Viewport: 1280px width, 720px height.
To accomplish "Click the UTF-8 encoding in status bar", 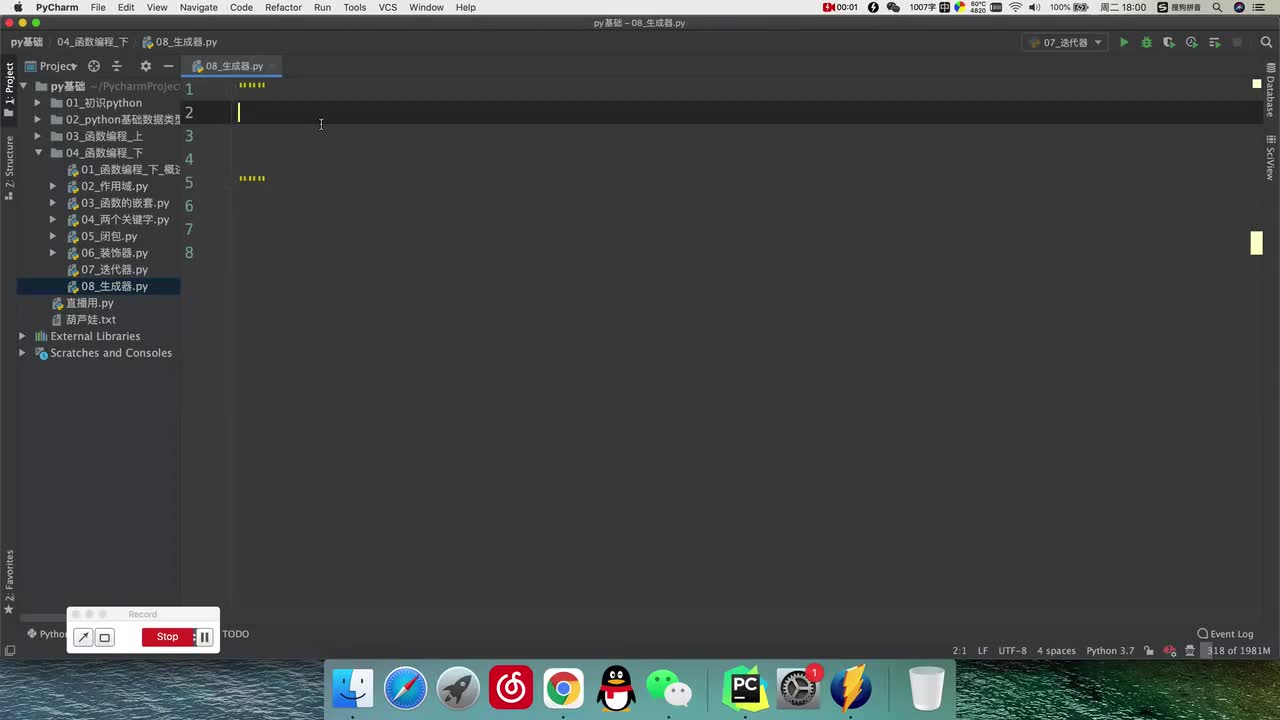I will coord(1012,651).
